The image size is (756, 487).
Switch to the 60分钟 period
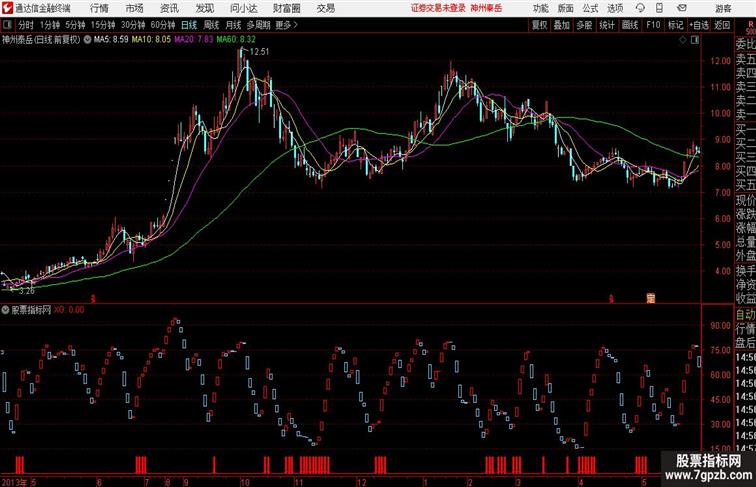(x=163, y=25)
